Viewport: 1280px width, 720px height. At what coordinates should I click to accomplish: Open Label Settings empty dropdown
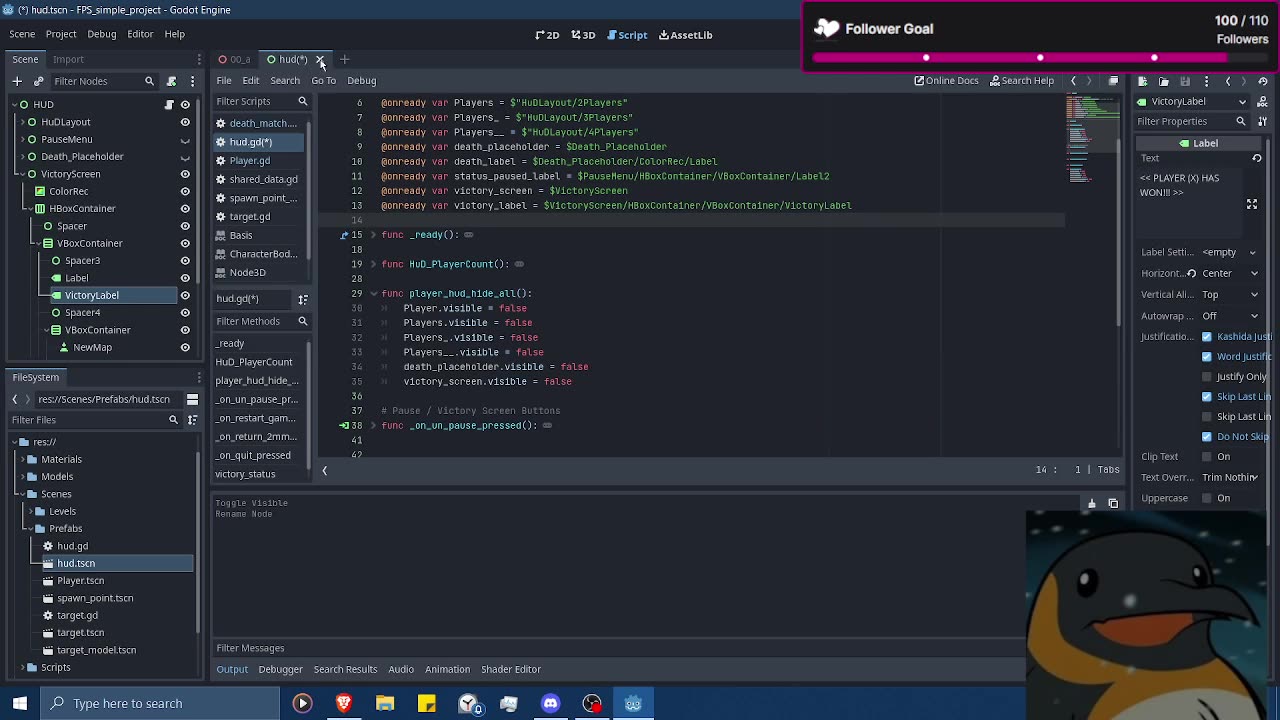point(1230,253)
